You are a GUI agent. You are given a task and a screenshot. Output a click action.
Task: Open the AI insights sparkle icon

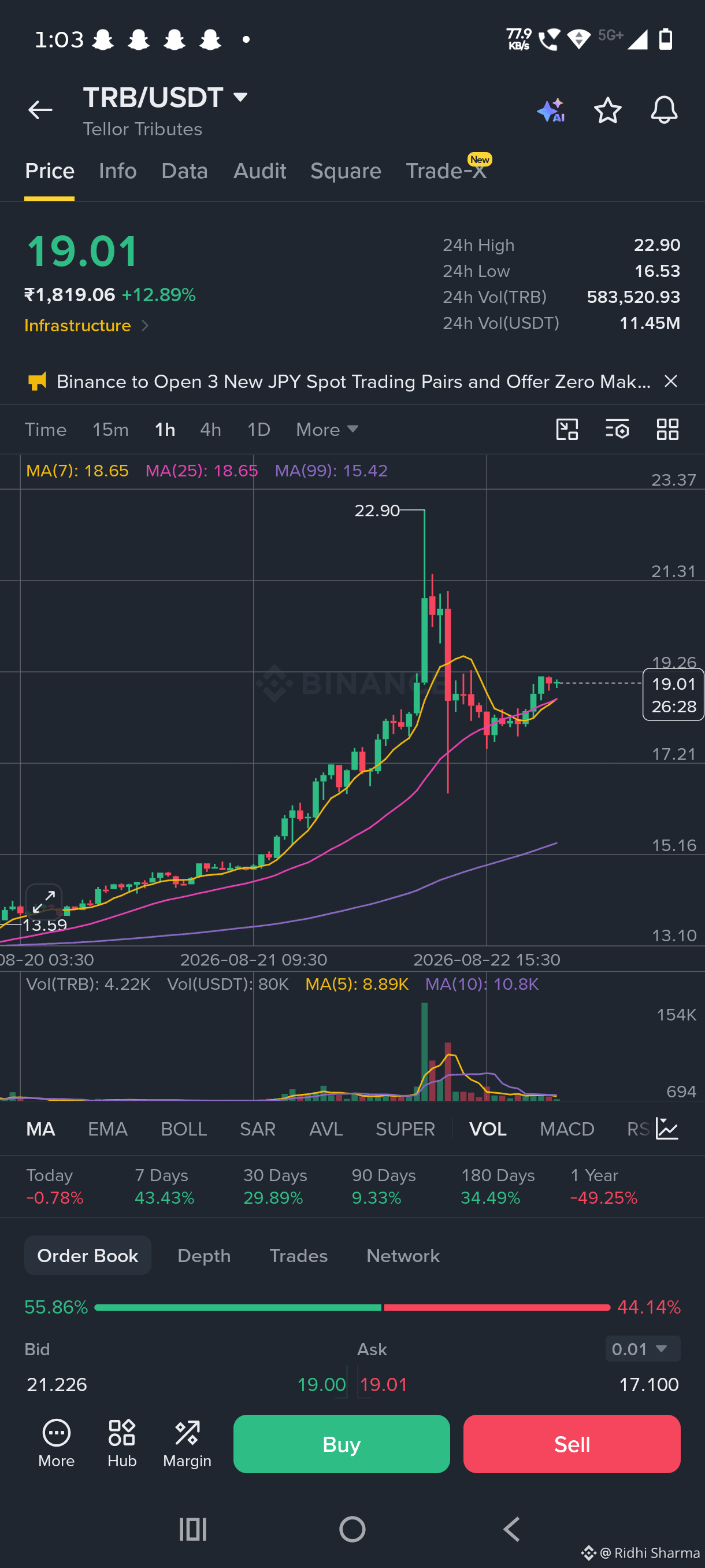(551, 110)
